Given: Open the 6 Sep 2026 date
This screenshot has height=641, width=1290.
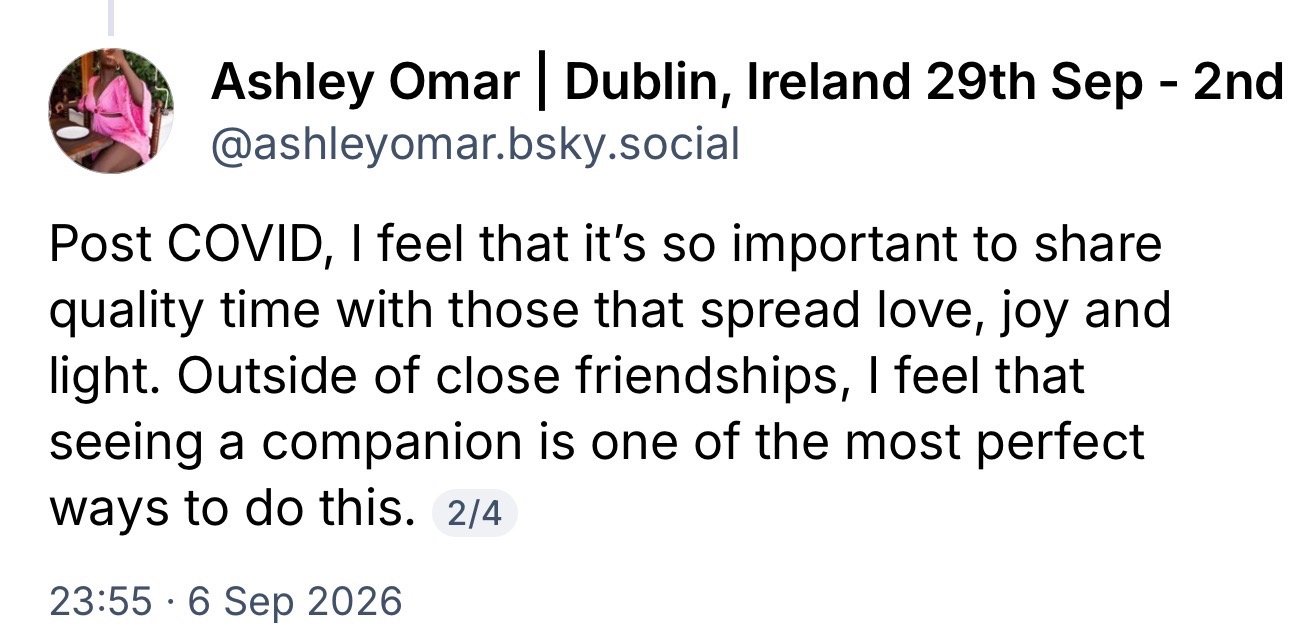Looking at the screenshot, I should coord(294,601).
